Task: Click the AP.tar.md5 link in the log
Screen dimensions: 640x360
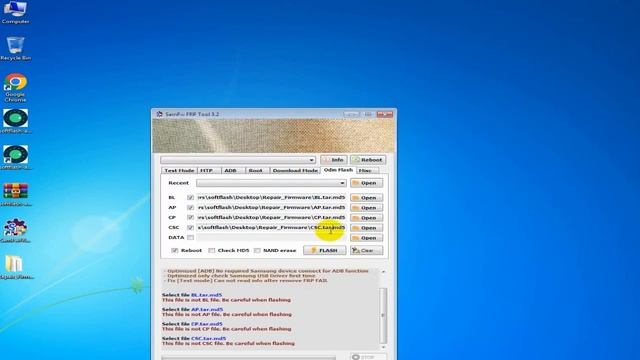Action: click(207, 309)
